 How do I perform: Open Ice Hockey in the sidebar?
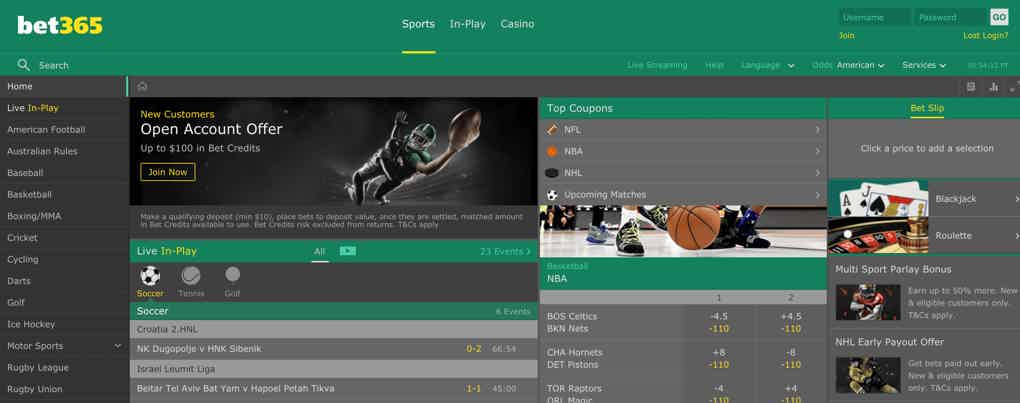click(64, 324)
